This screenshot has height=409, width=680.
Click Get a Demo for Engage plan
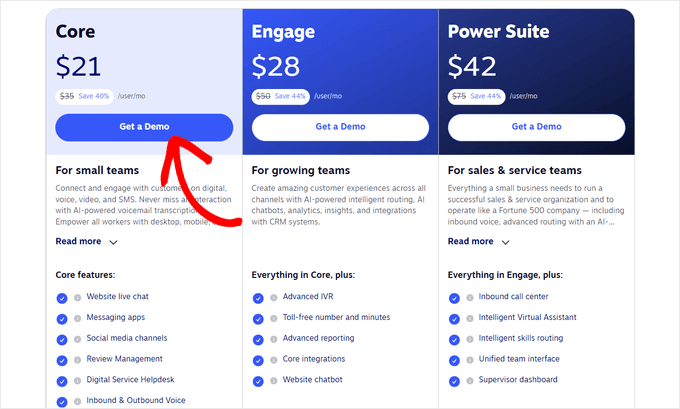[x=340, y=127]
